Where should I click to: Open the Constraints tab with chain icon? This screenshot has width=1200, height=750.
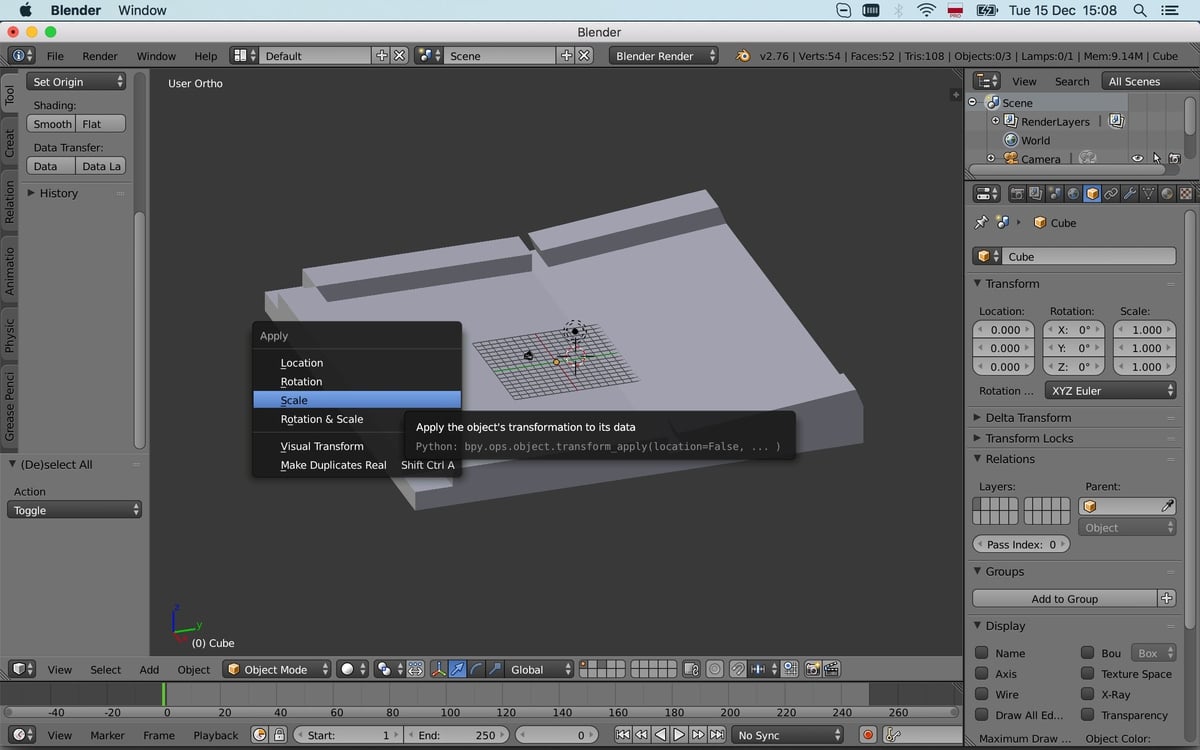pos(1110,192)
